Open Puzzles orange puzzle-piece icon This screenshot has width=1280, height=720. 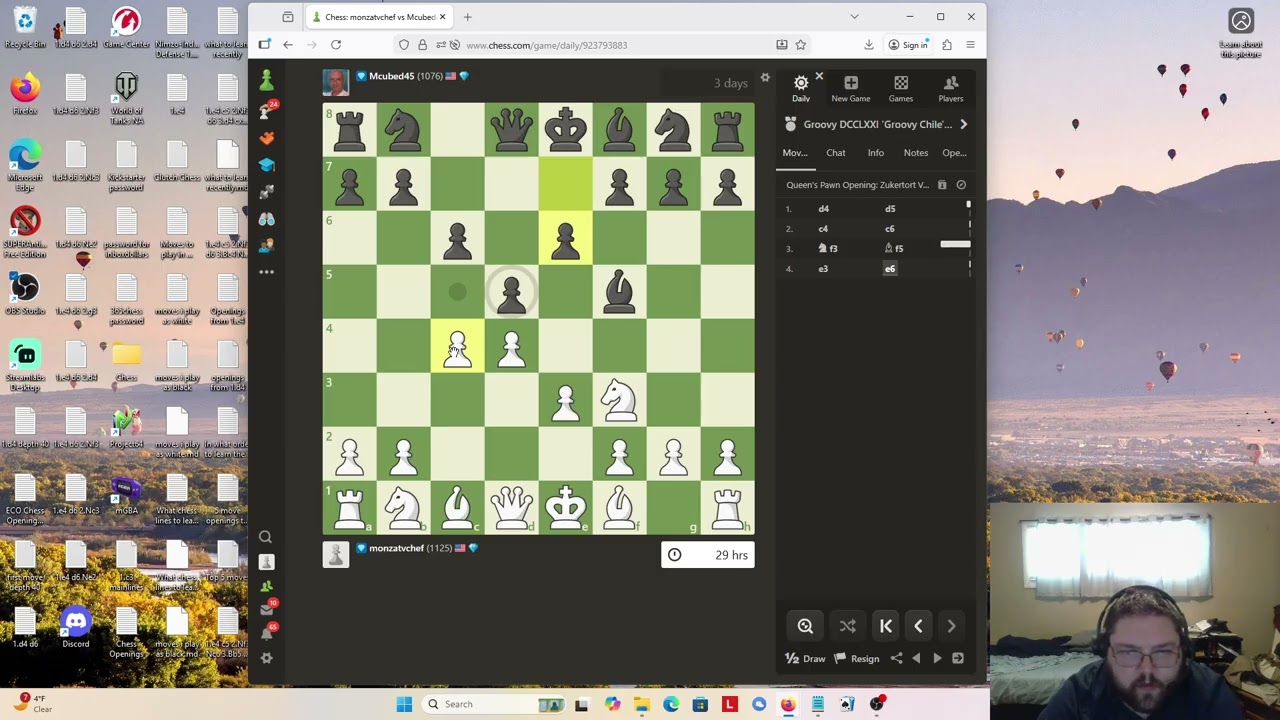[266, 138]
